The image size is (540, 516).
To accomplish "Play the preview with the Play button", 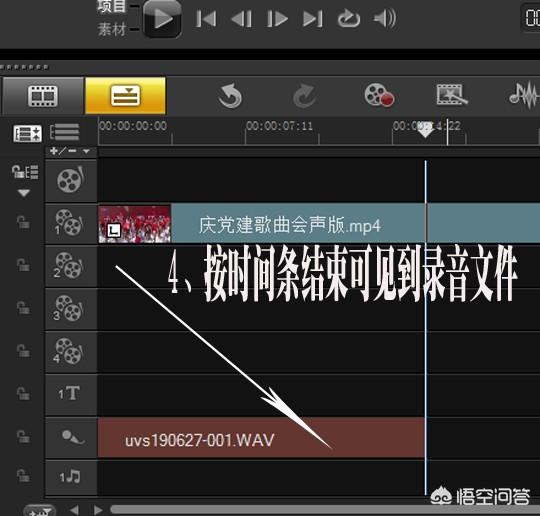I will 162,18.
